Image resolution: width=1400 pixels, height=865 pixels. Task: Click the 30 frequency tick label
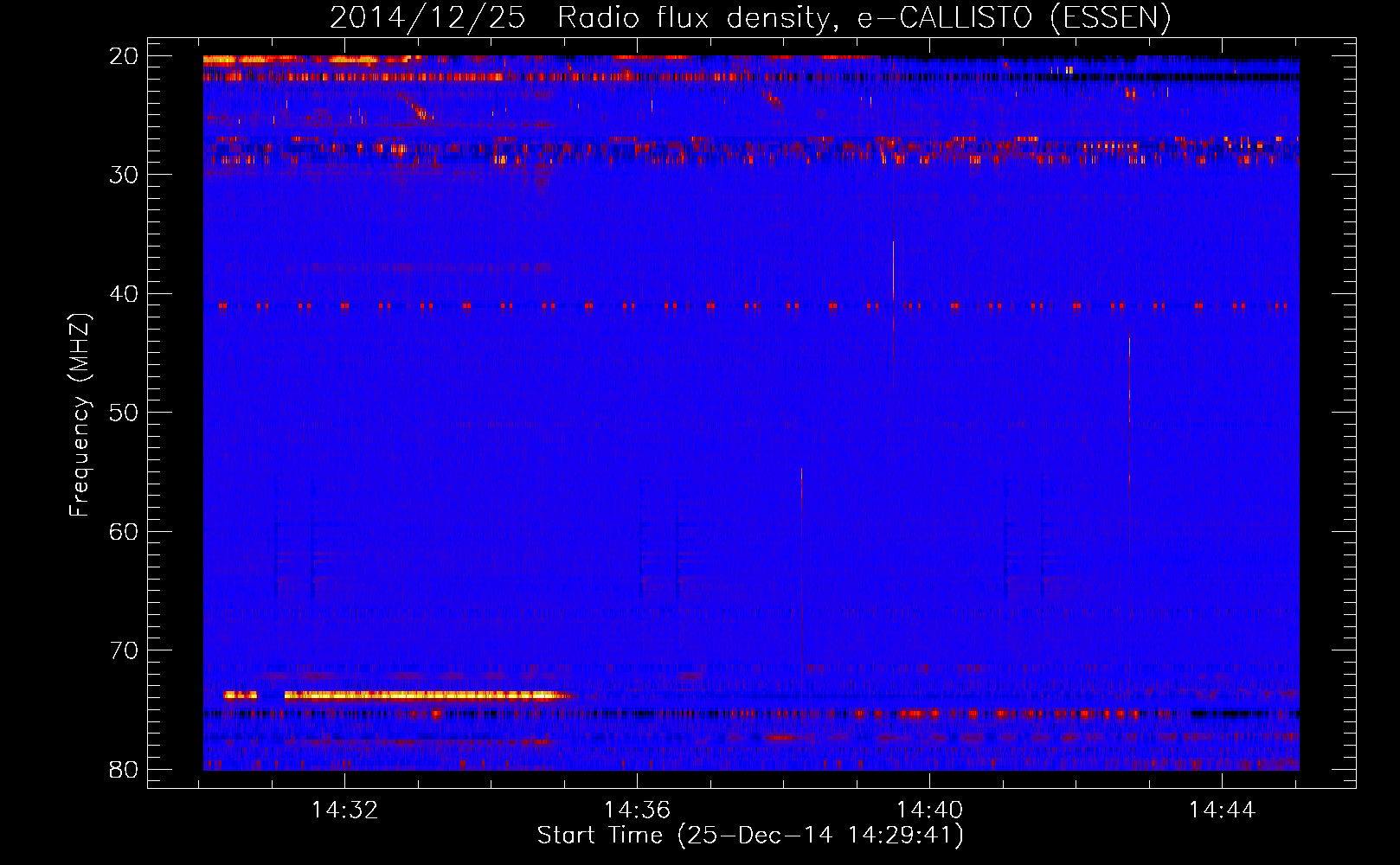[125, 175]
